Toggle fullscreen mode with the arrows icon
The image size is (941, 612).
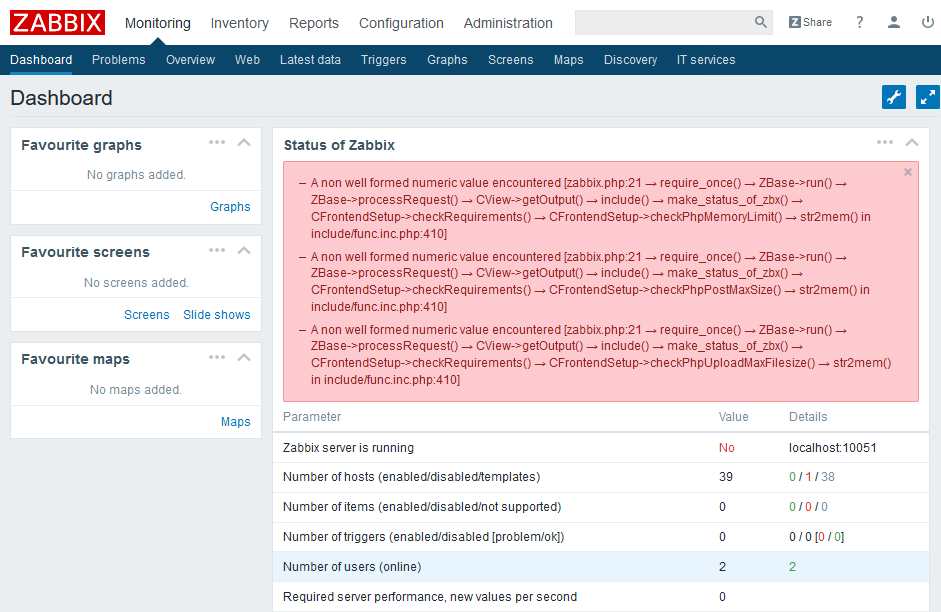(x=927, y=97)
